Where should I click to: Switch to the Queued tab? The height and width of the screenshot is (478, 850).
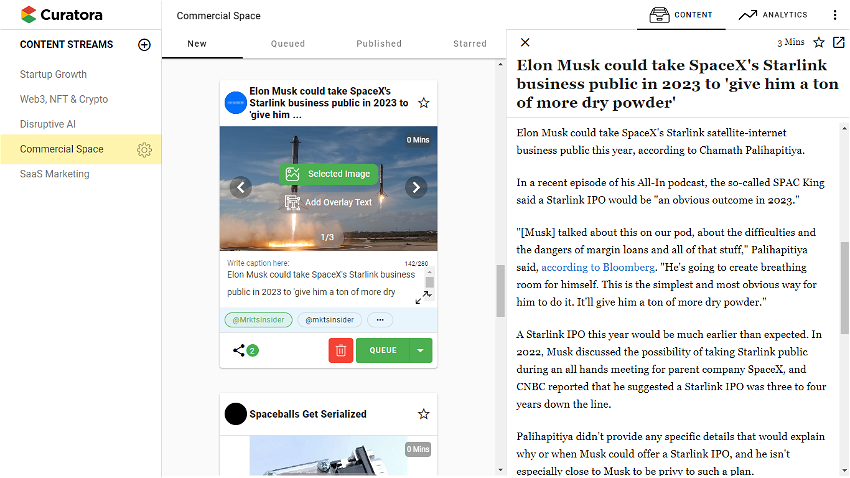(288, 44)
